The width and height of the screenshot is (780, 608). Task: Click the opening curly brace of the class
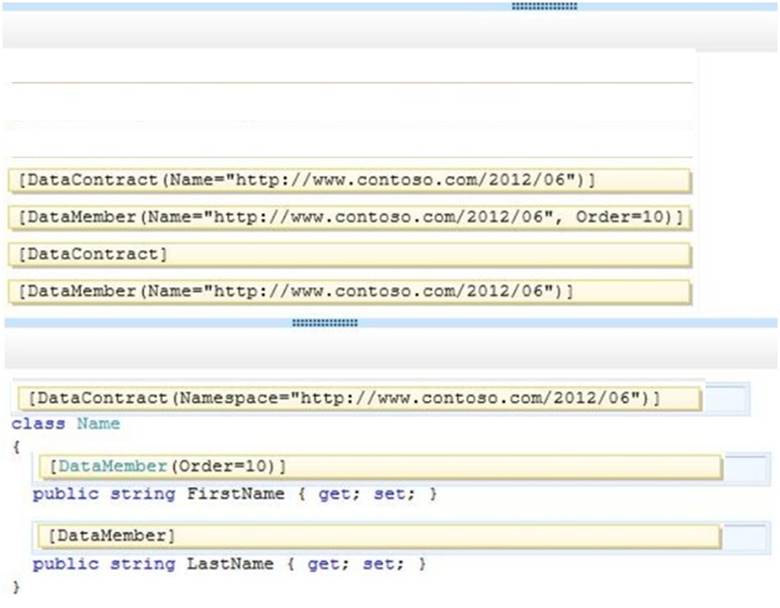click(15, 447)
